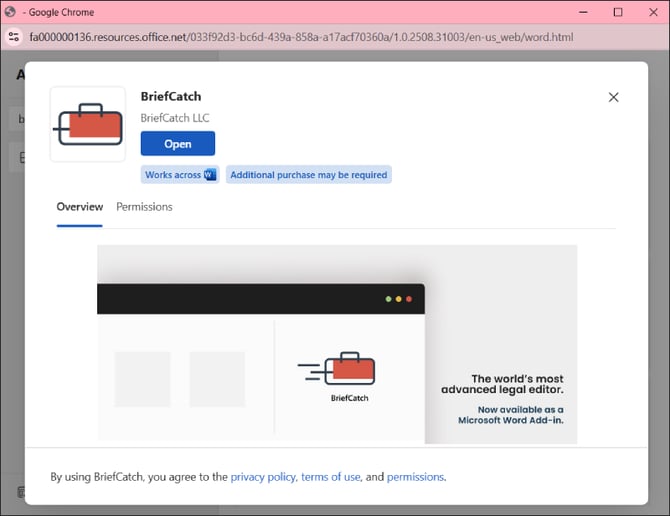670x516 pixels.
Task: Click the URL in the address bar
Action: coord(301,37)
